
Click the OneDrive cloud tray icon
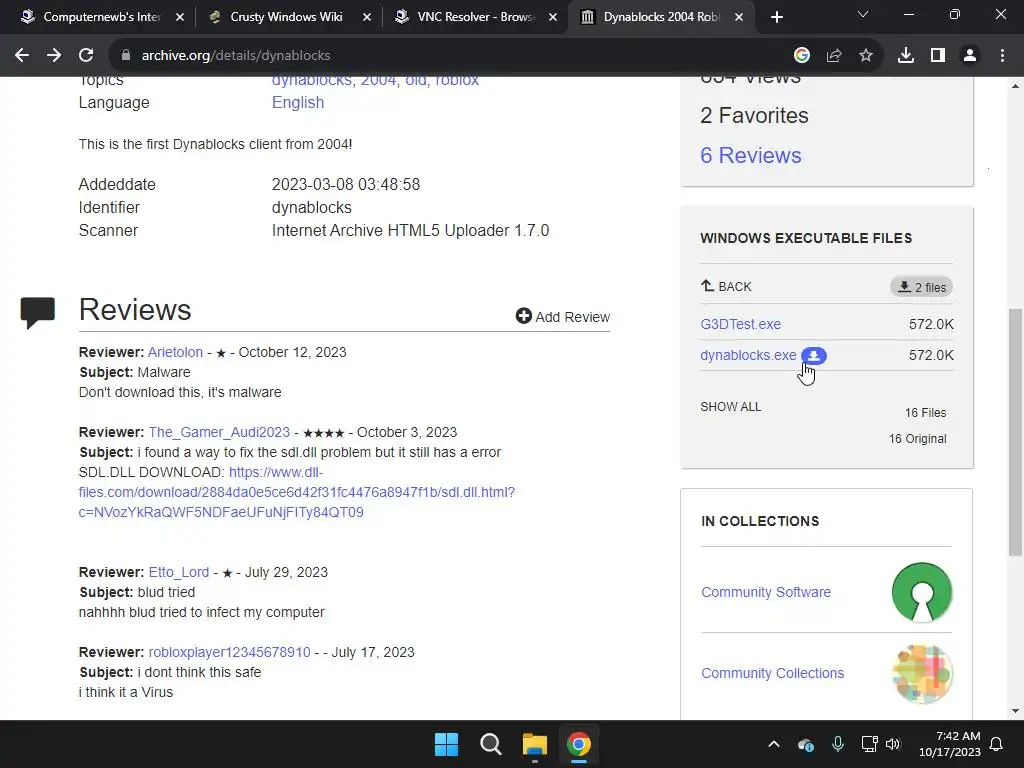point(806,744)
